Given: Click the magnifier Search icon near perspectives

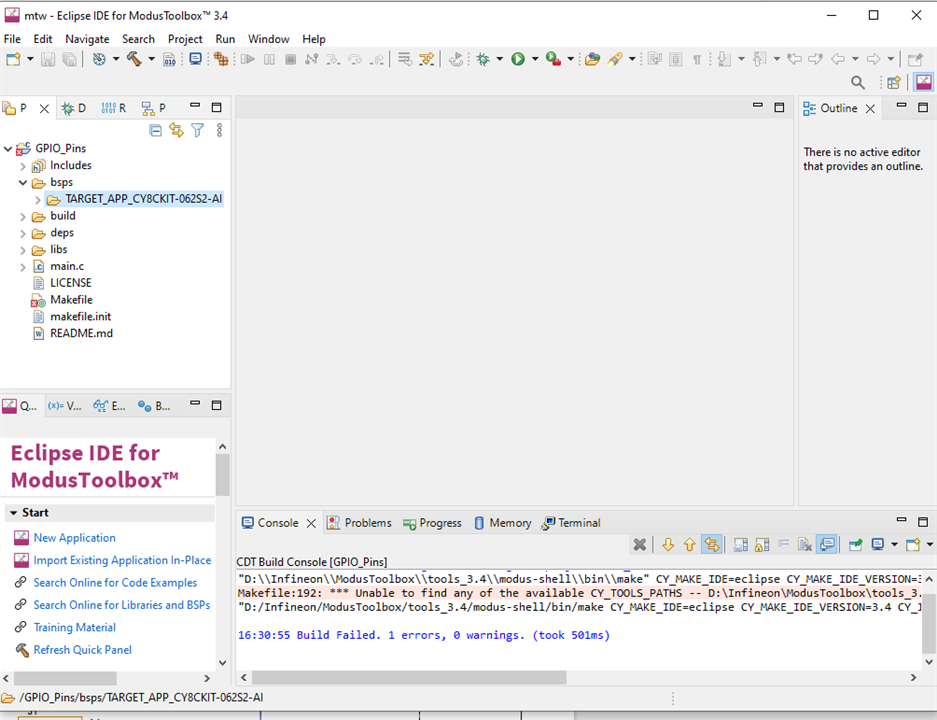Looking at the screenshot, I should point(858,82).
